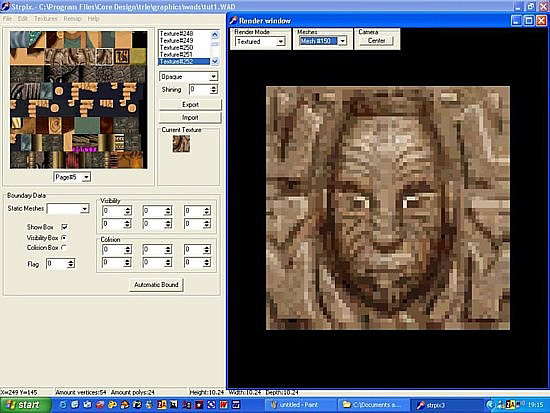Click the Current Texture preview thumbnail

[x=181, y=144]
